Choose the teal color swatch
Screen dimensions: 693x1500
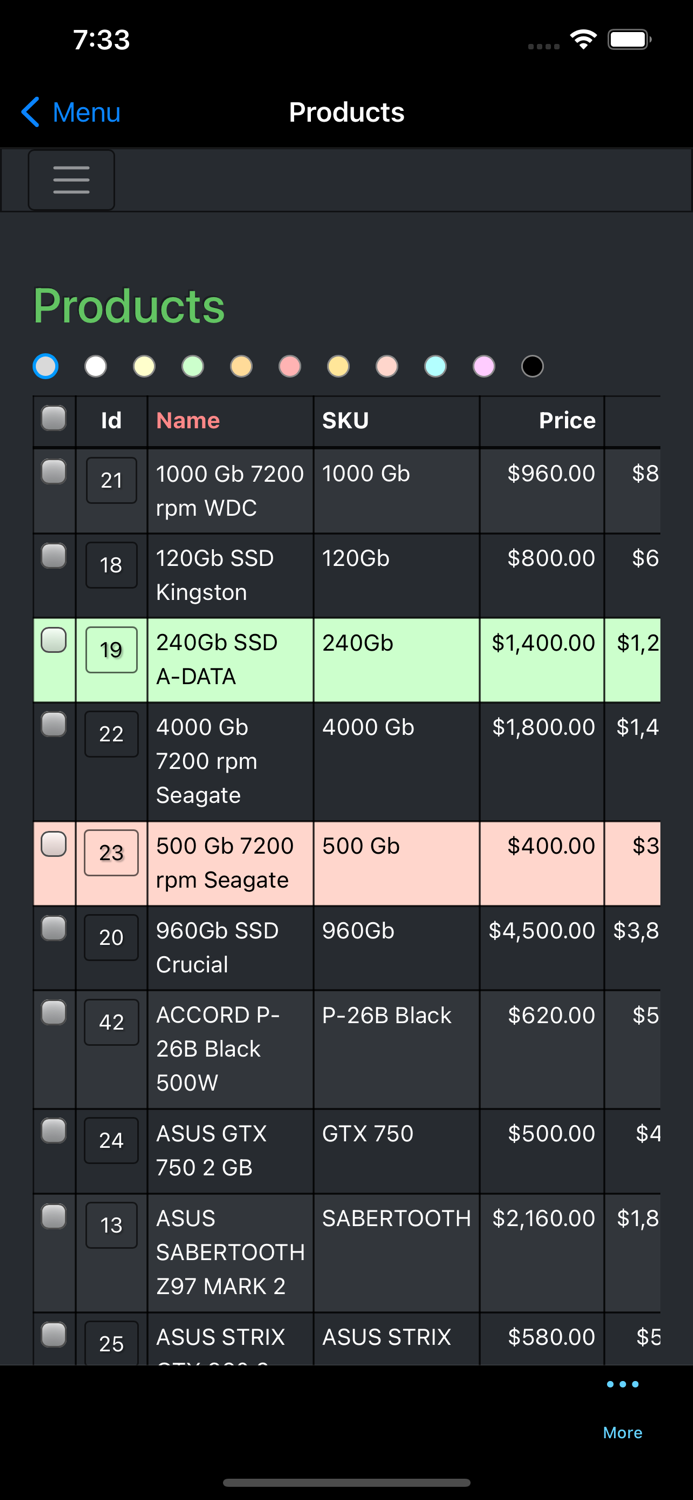pos(435,366)
